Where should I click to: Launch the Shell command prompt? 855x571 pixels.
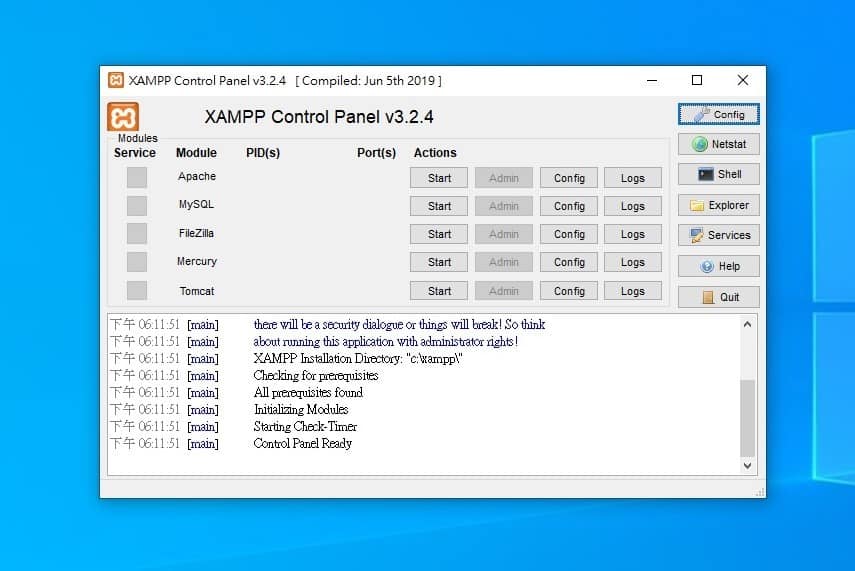pos(718,174)
